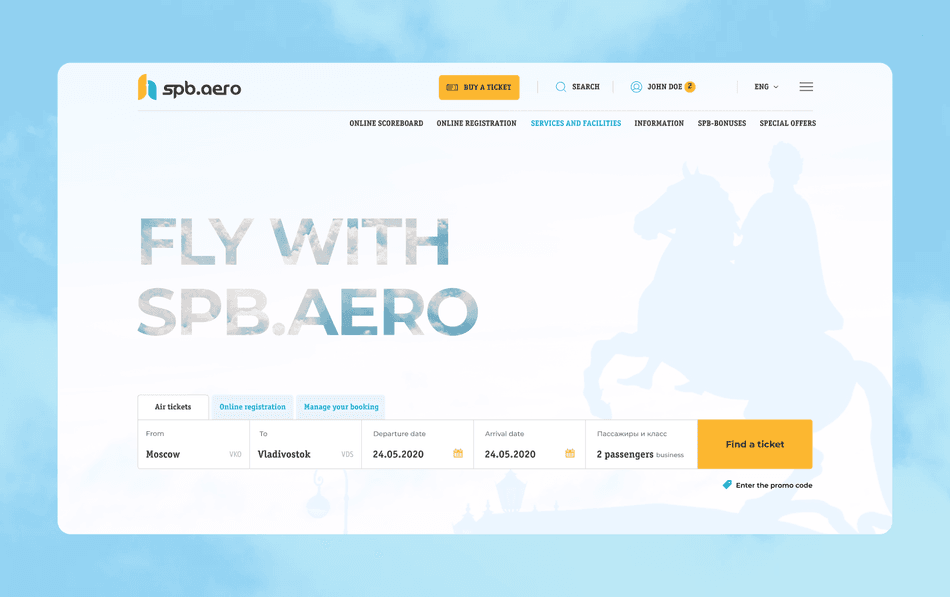Screen dimensions: 950x597
Task: Open the passengers and class selector
Action: click(x=642, y=444)
